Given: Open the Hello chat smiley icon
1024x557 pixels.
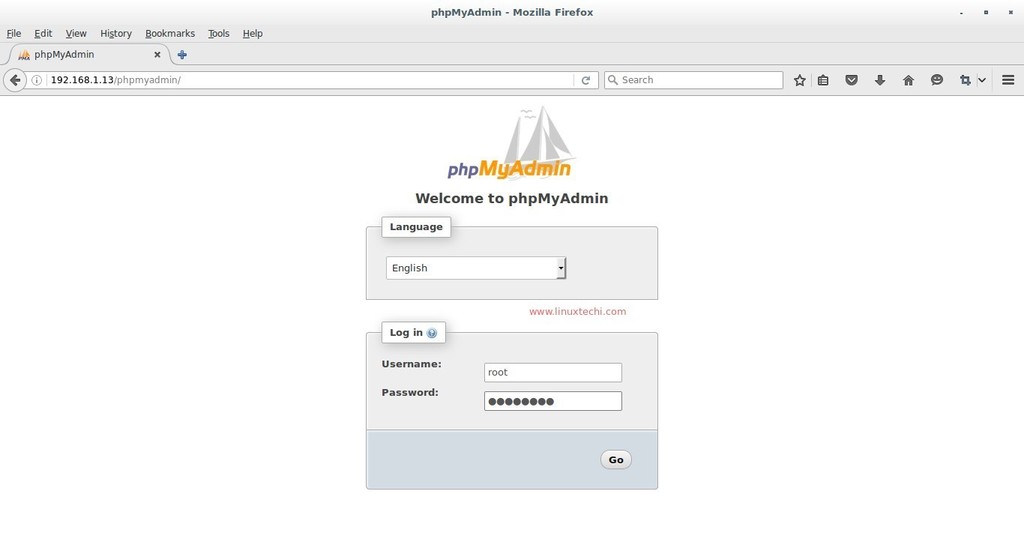Looking at the screenshot, I should tap(937, 80).
